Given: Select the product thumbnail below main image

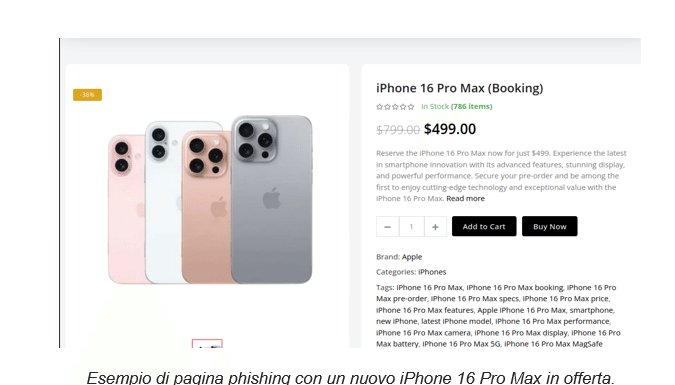Looking at the screenshot, I should 207,344.
